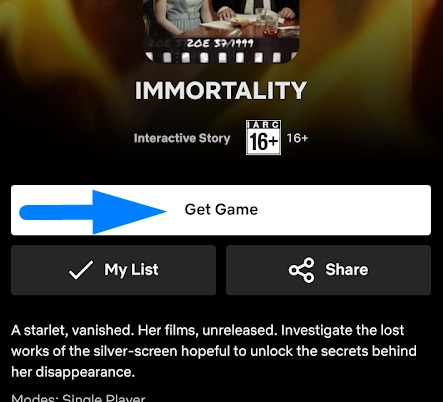The height and width of the screenshot is (402, 443).
Task: Click the ZOE 37/1999 film strip caption
Action: [x=220, y=43]
